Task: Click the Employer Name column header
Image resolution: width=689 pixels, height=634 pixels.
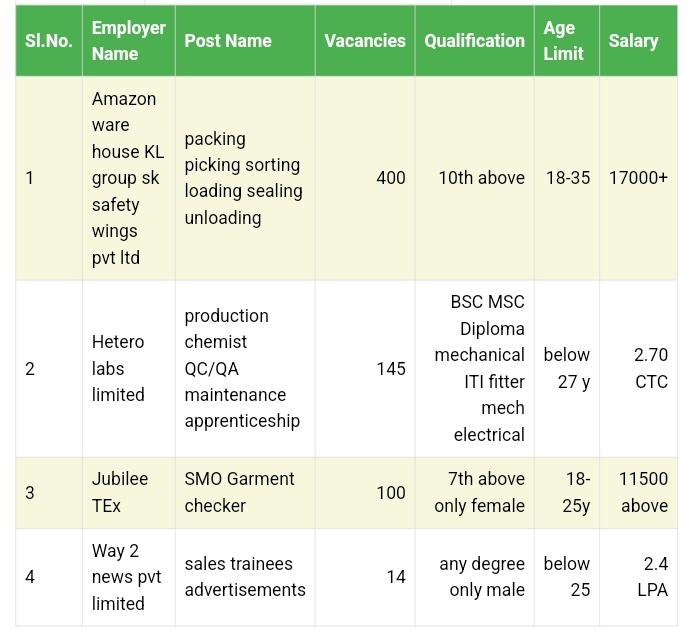Action: pos(129,41)
